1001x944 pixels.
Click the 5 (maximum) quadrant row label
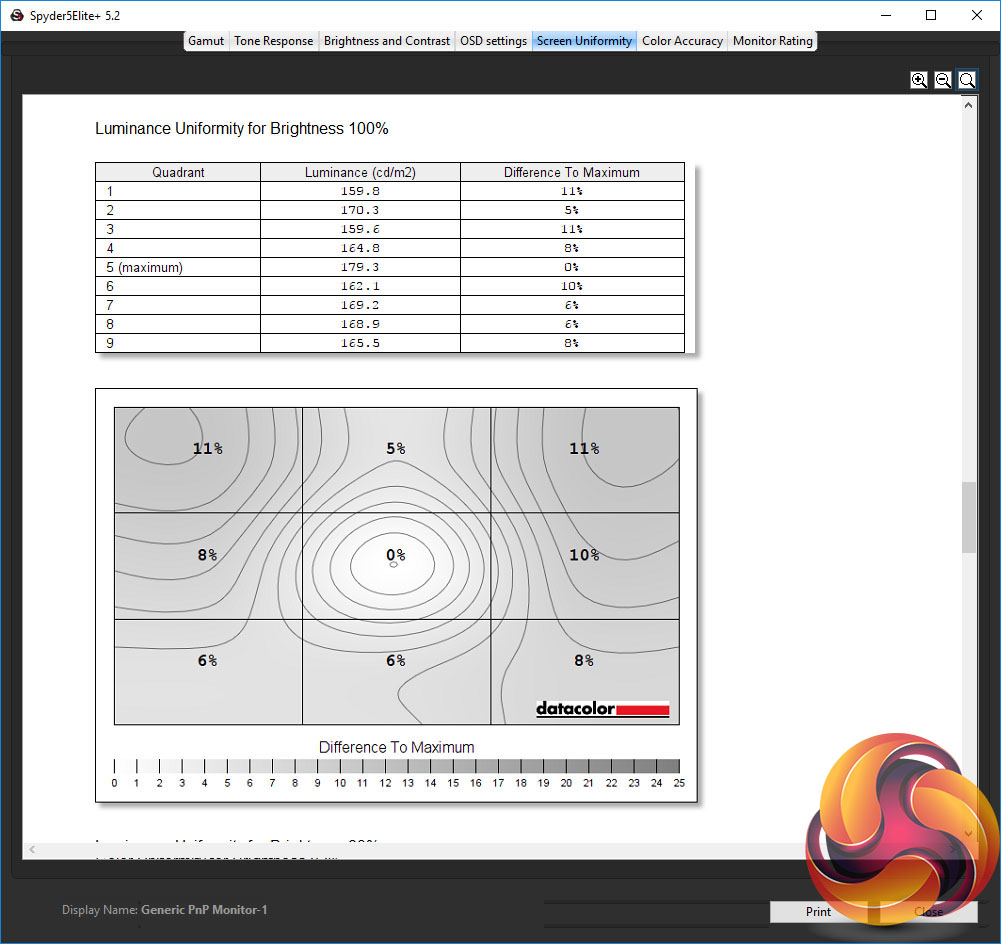[x=144, y=267]
